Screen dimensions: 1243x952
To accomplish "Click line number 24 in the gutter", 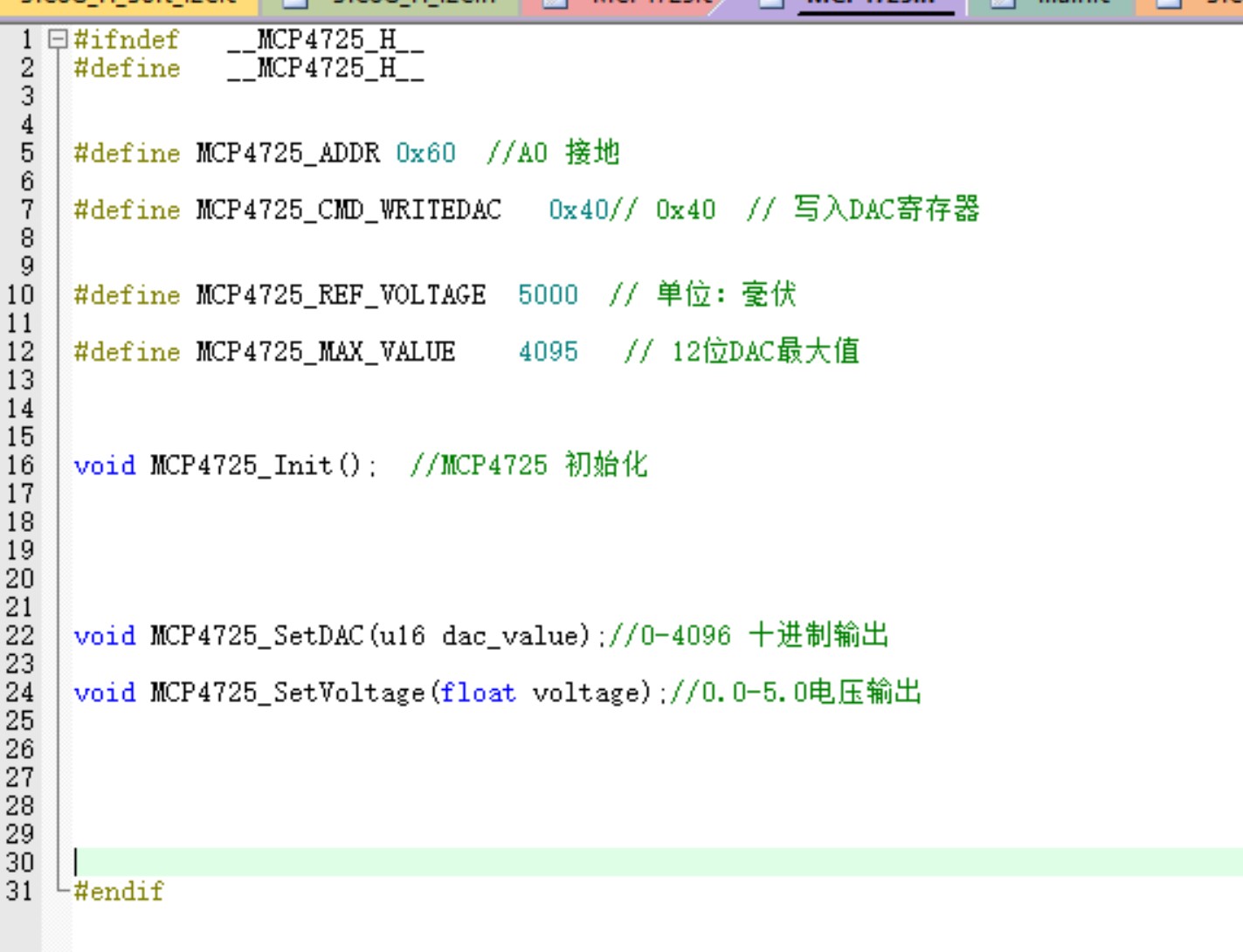I will (20, 693).
